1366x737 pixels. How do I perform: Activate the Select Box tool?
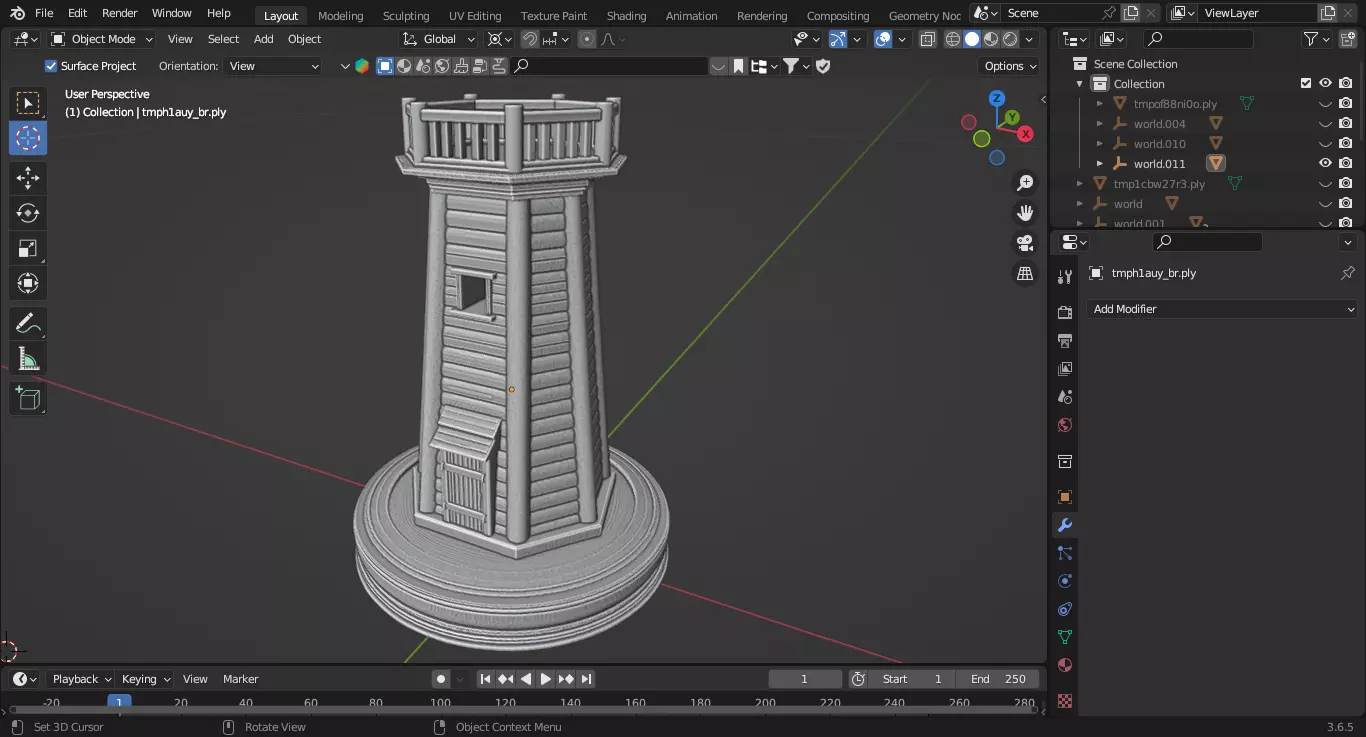(28, 103)
